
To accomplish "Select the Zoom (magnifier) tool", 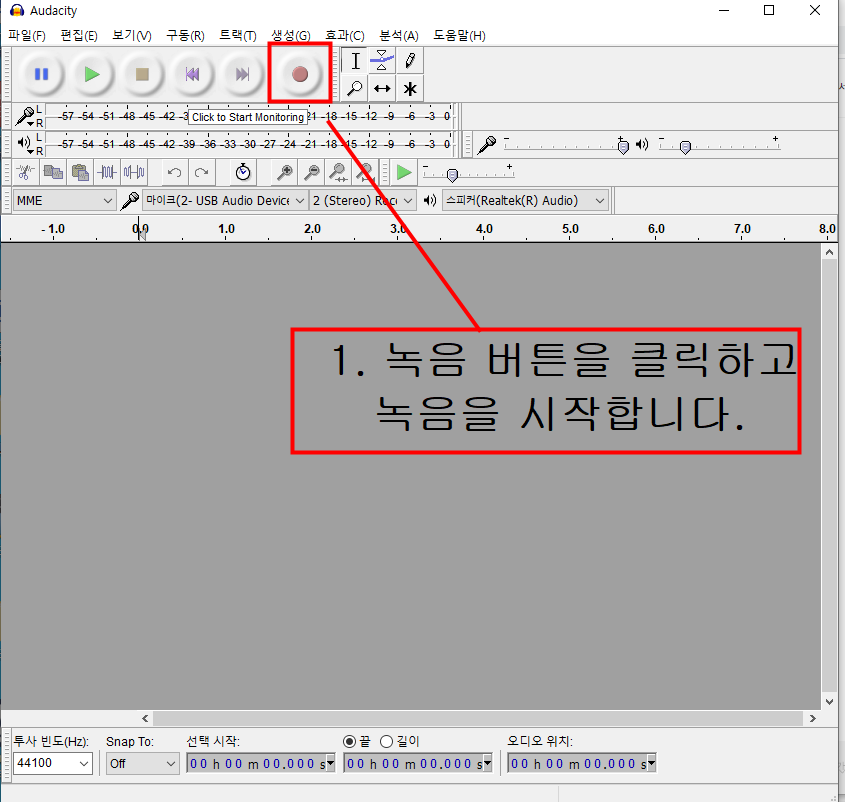I will [355, 88].
